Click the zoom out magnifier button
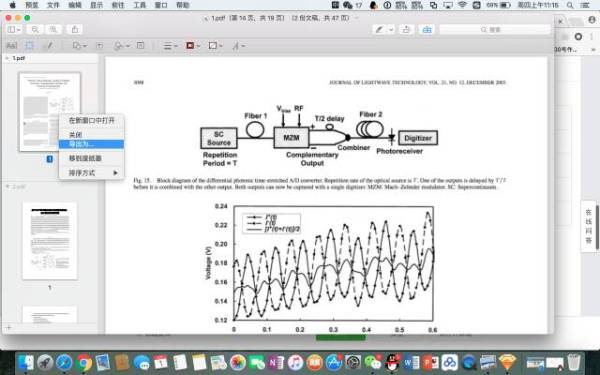600x375 pixels. [x=35, y=29]
